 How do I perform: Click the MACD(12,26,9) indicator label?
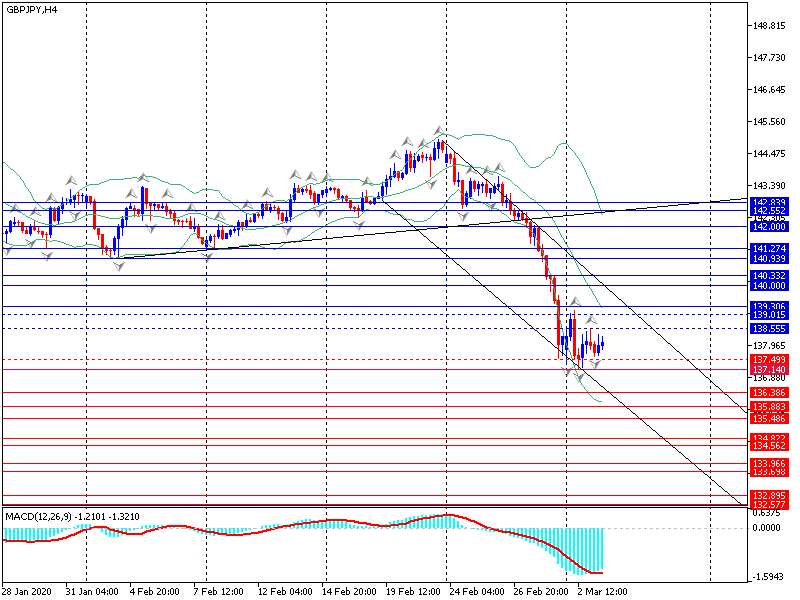click(71, 516)
